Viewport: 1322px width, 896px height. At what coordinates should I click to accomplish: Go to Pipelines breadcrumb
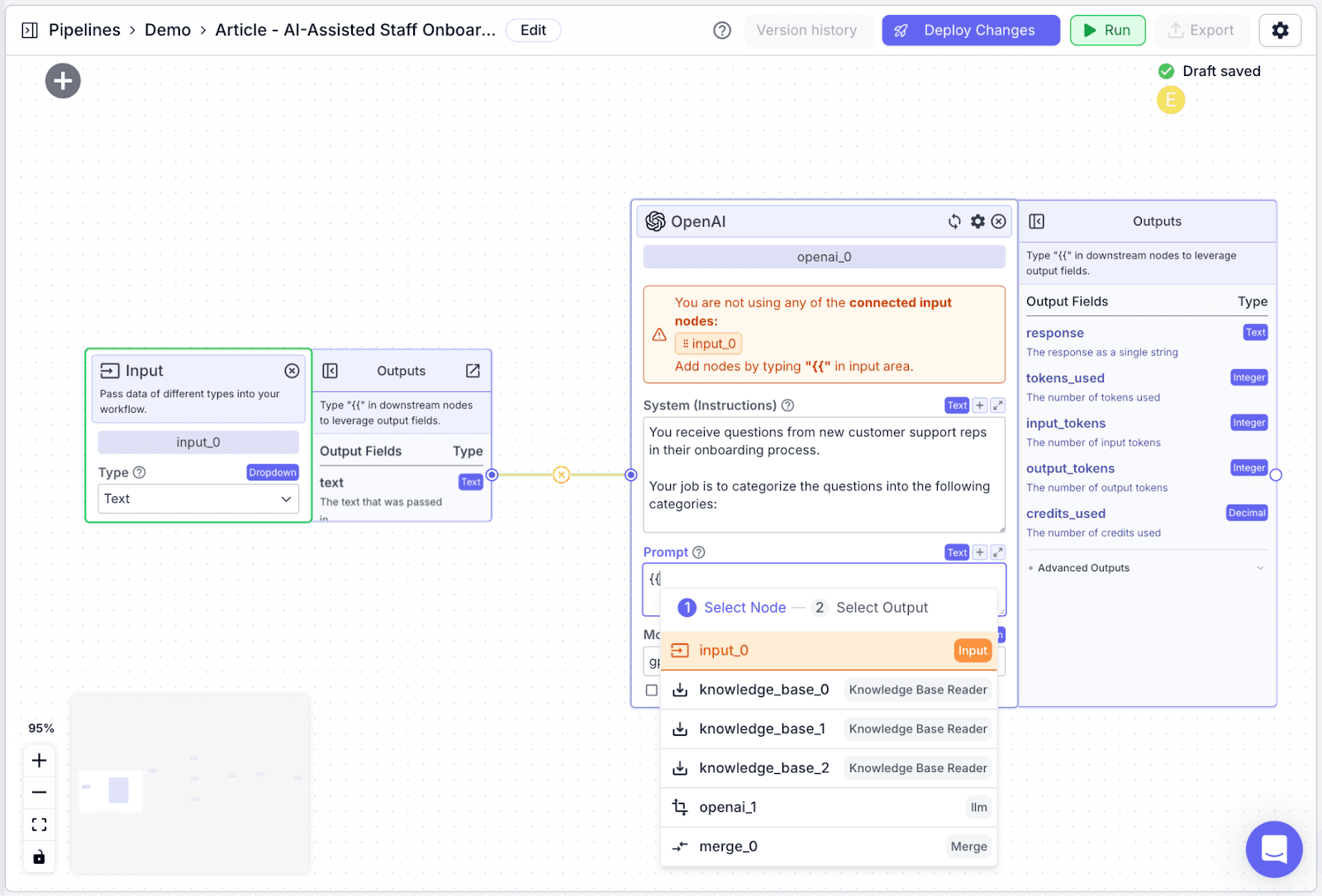[84, 31]
